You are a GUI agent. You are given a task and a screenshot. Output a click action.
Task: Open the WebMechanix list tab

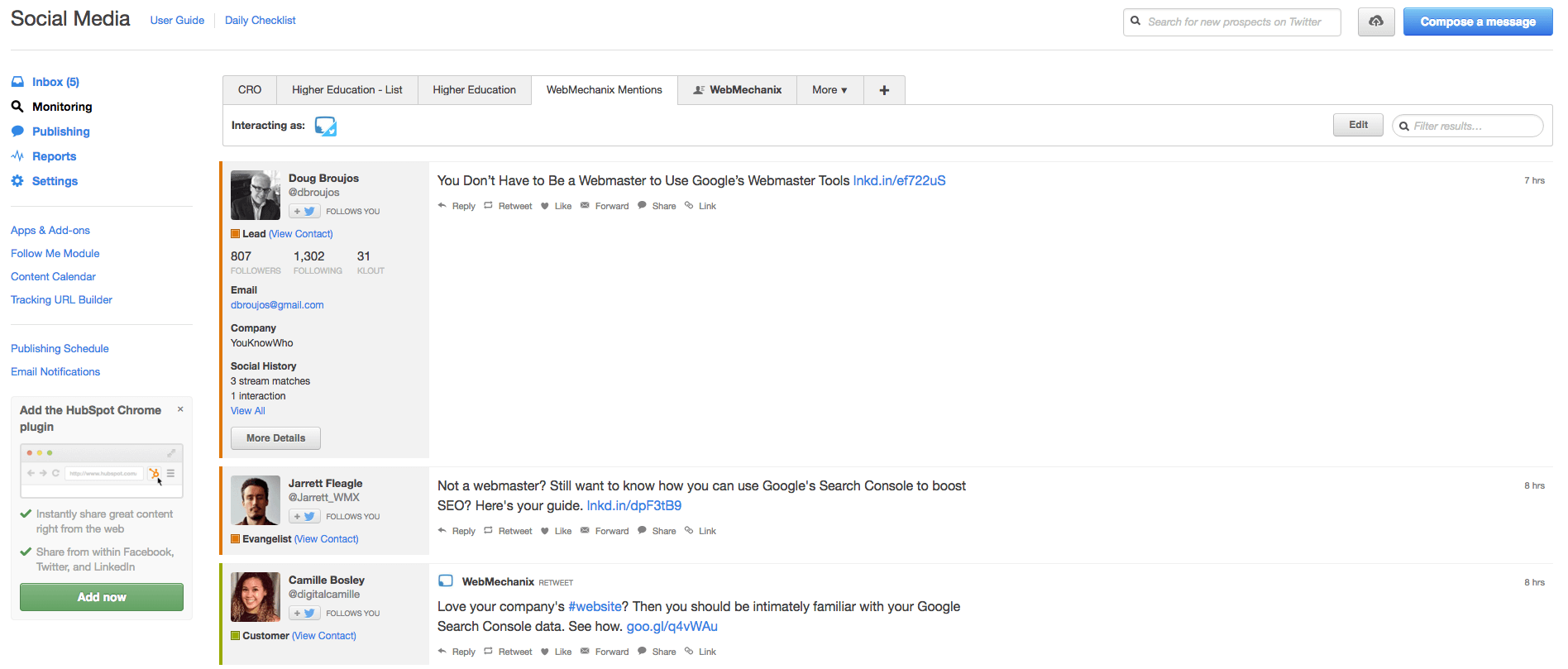pos(738,90)
